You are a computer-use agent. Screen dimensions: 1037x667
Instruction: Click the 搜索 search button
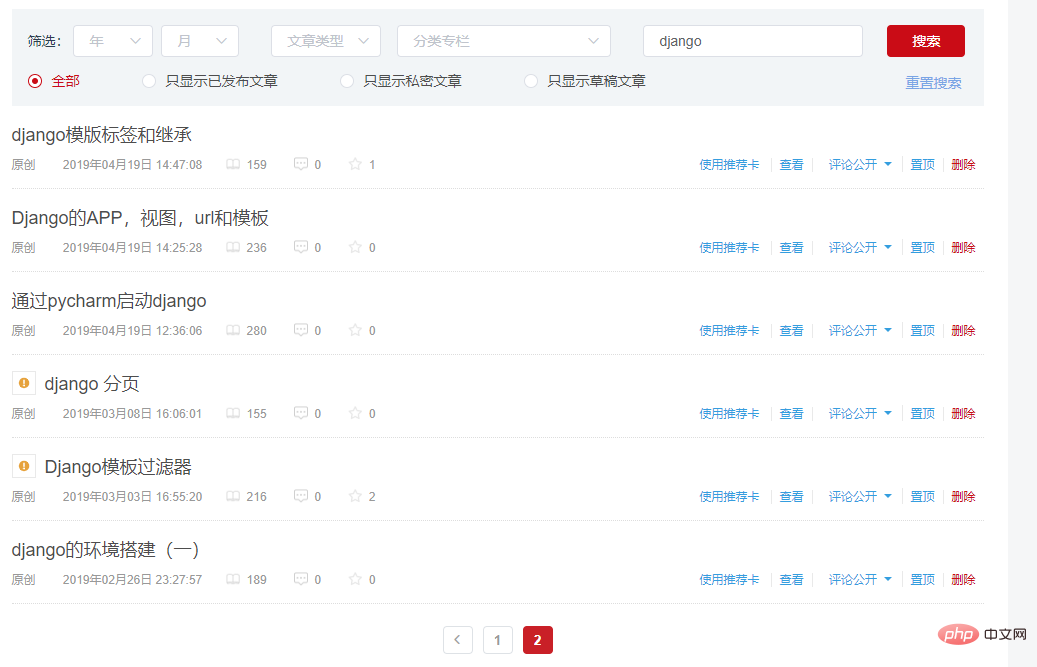click(925, 41)
